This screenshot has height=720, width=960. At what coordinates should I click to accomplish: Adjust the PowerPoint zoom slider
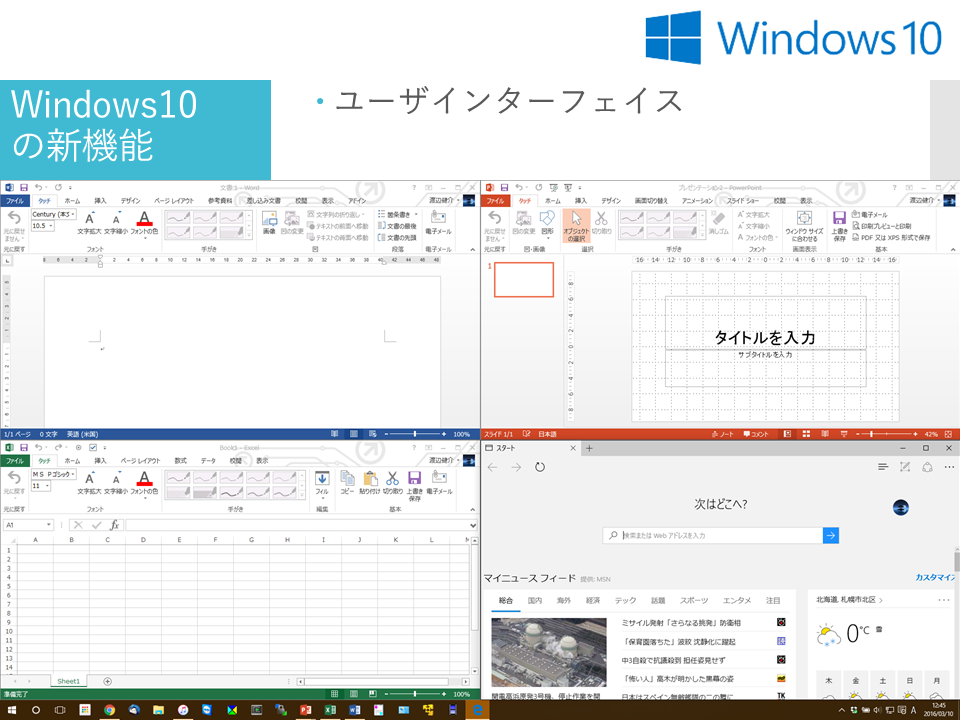(x=886, y=434)
